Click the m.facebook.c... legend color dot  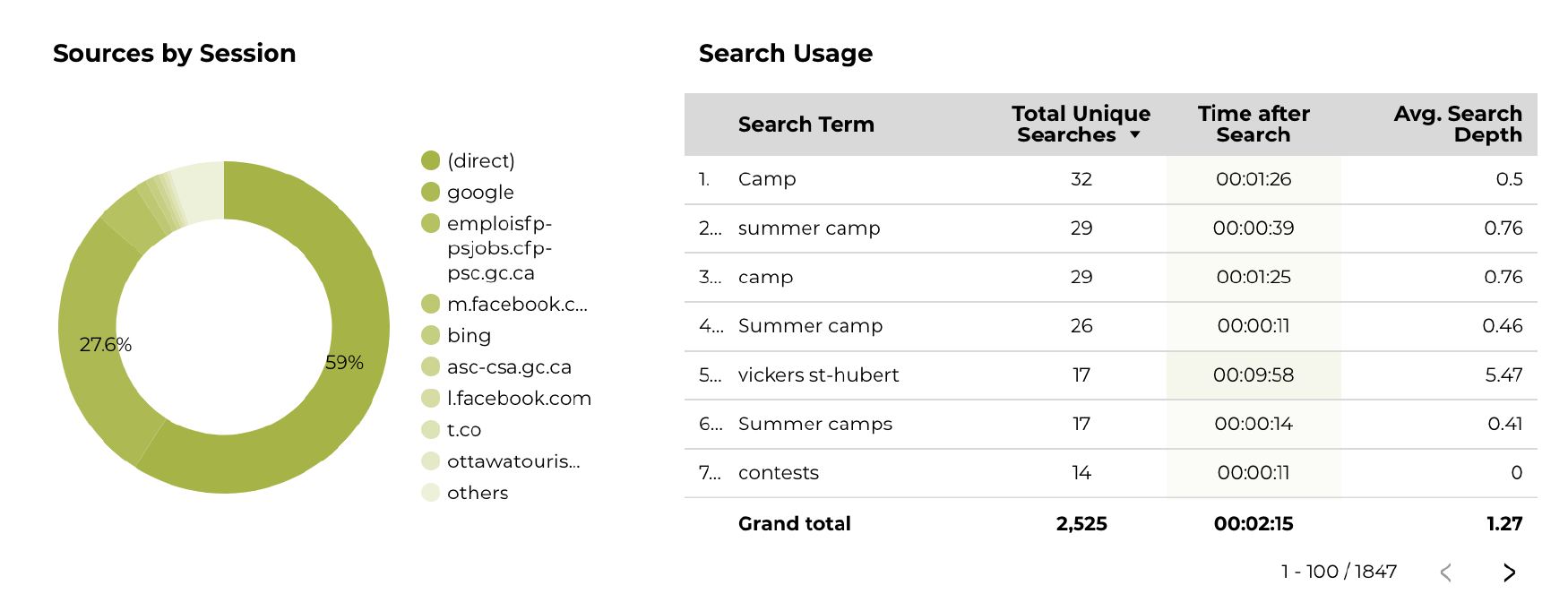point(431,304)
